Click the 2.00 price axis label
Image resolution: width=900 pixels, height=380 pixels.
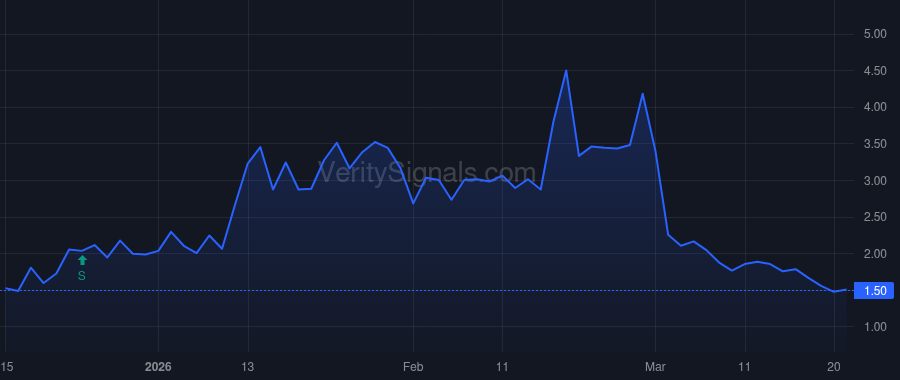pyautogui.click(x=875, y=254)
